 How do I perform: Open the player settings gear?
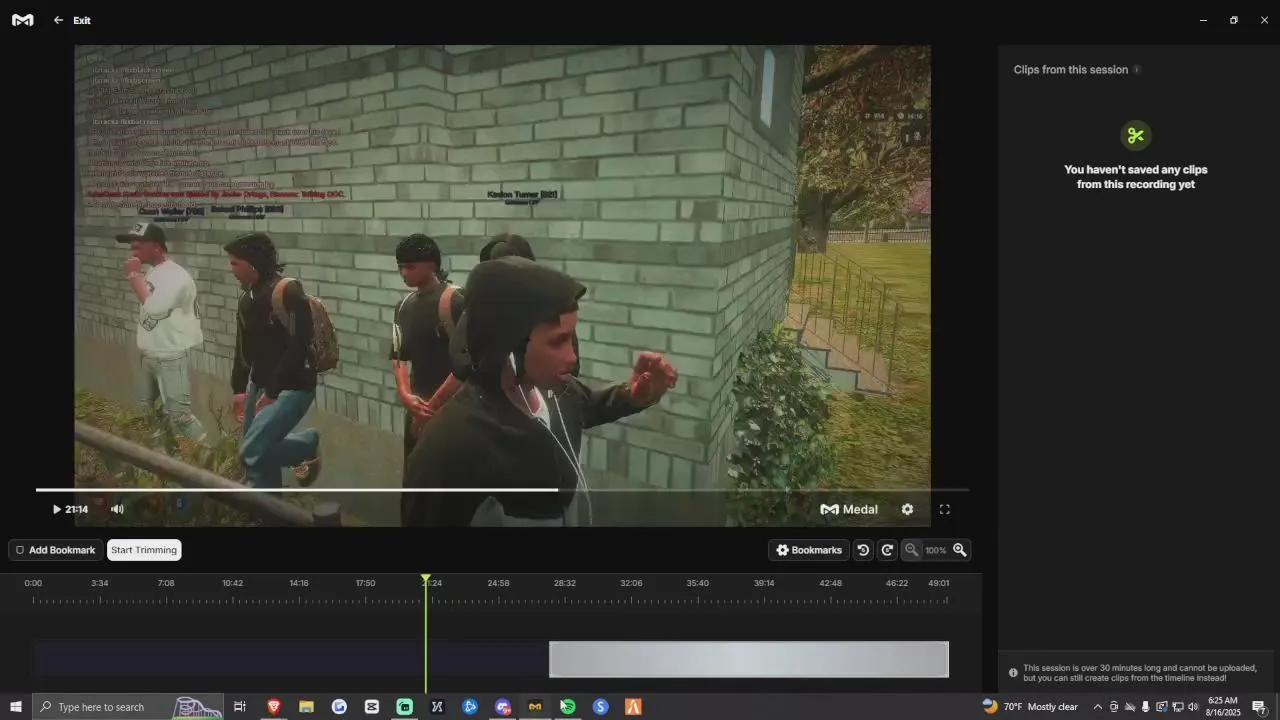907,509
